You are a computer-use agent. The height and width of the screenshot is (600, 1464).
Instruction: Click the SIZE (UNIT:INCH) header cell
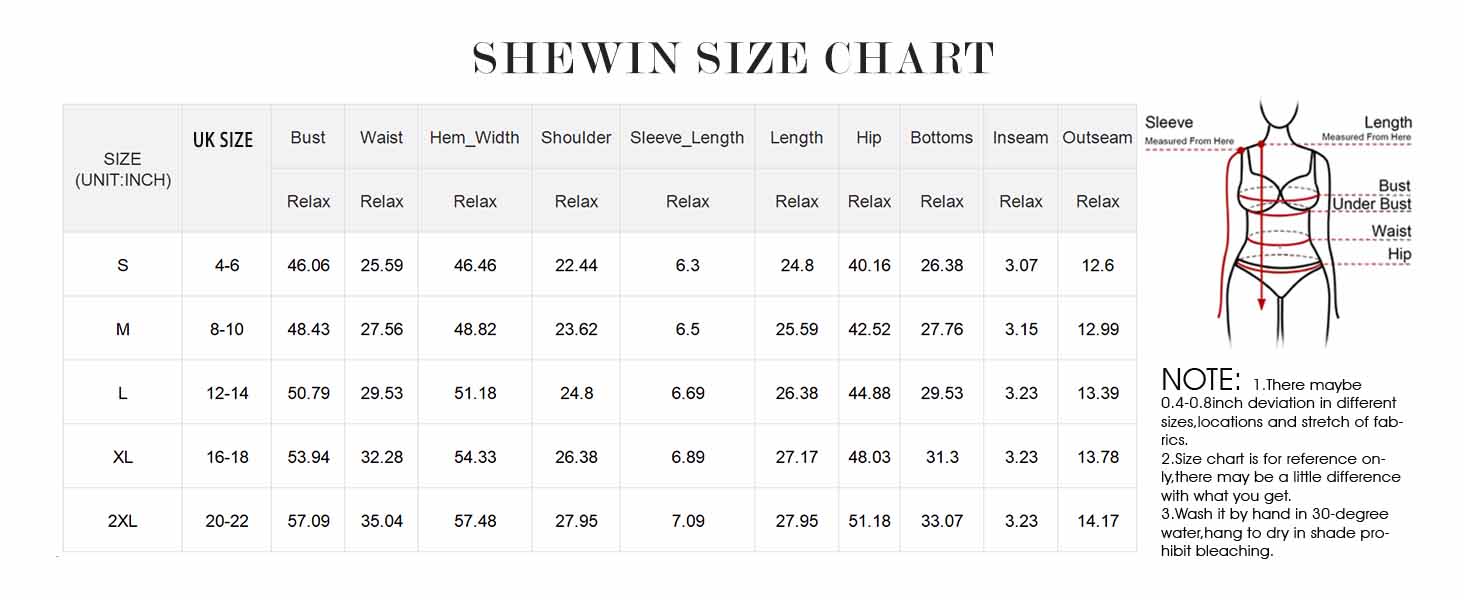(123, 169)
